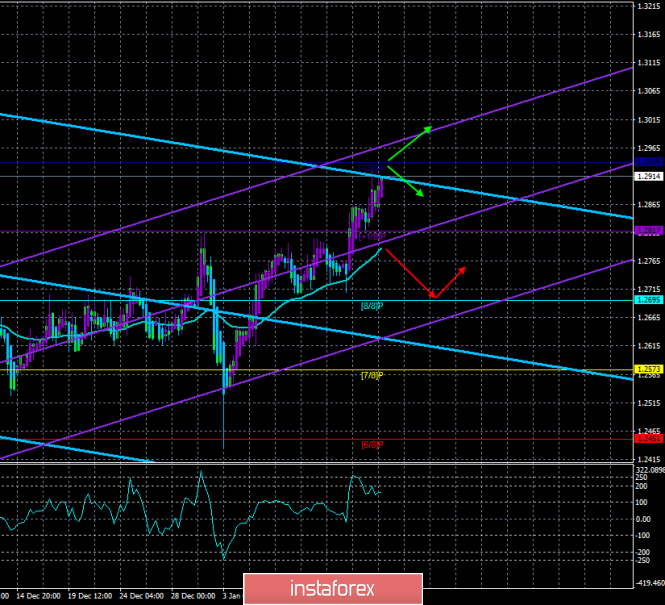Select the red 1.2451 price tag
This screenshot has width=665, height=605.
(647, 437)
